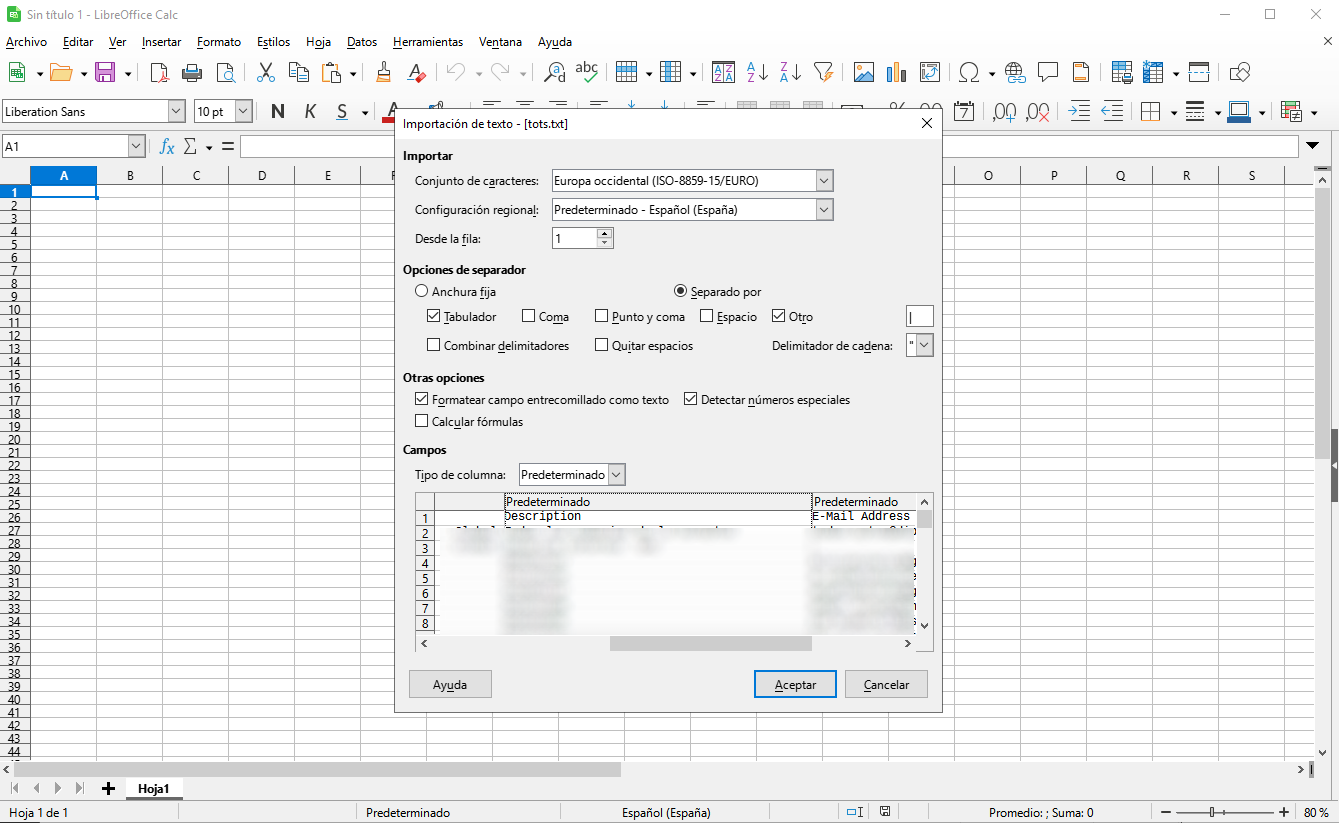Uncheck the Tabulador checkbox

433,316
